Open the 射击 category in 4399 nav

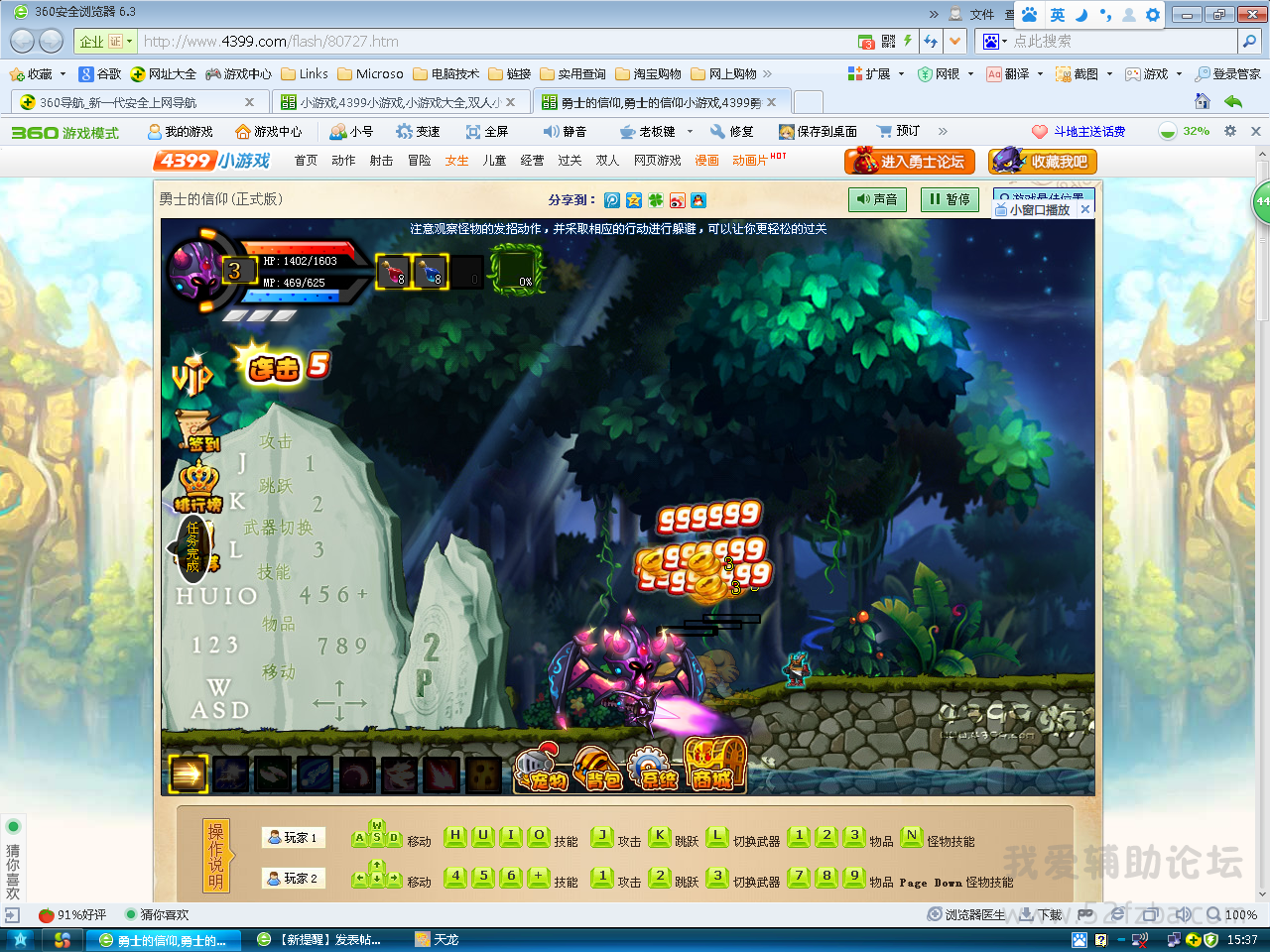pos(381,161)
